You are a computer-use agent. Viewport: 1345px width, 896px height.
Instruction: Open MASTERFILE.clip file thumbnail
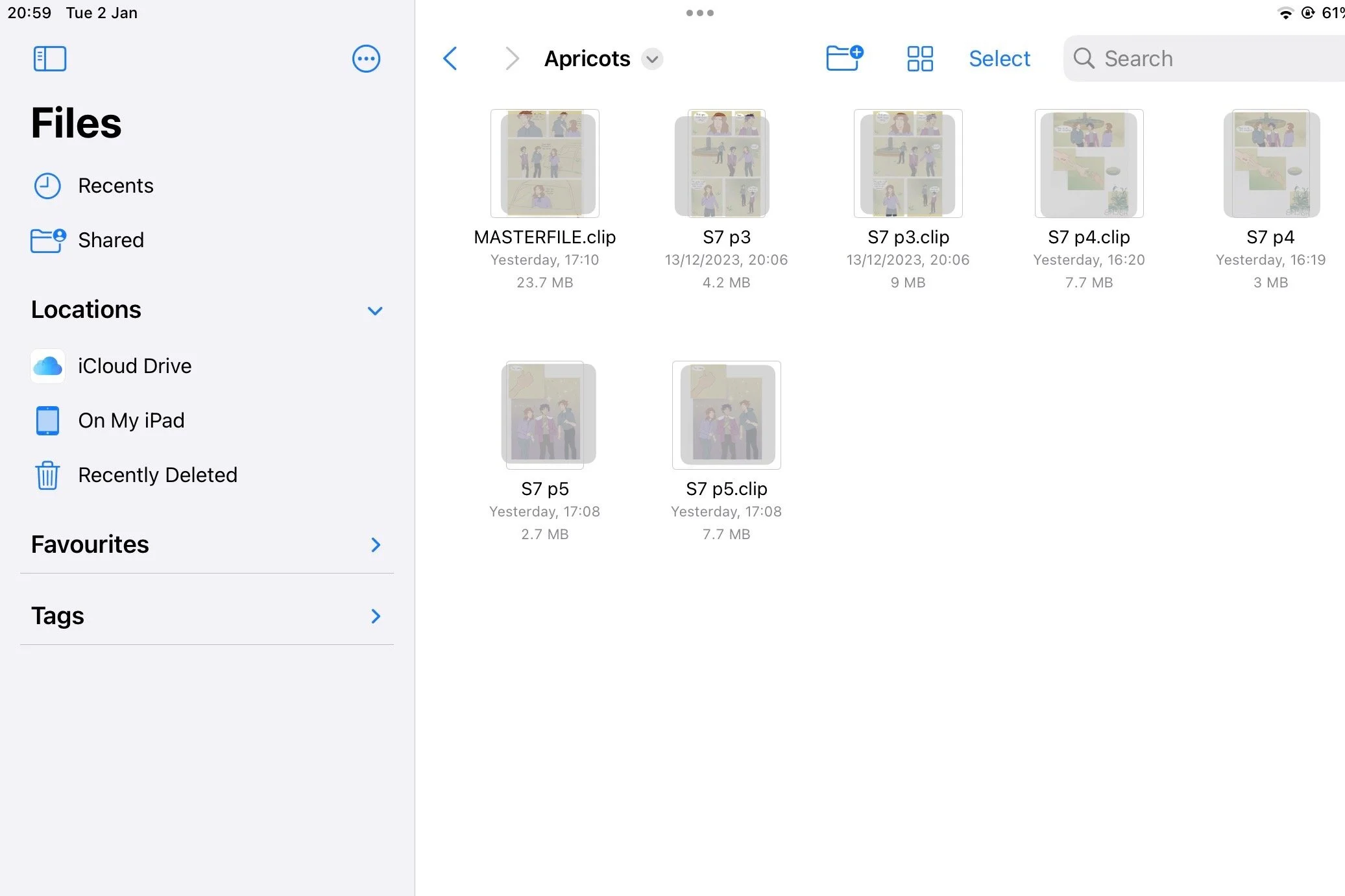click(x=545, y=163)
